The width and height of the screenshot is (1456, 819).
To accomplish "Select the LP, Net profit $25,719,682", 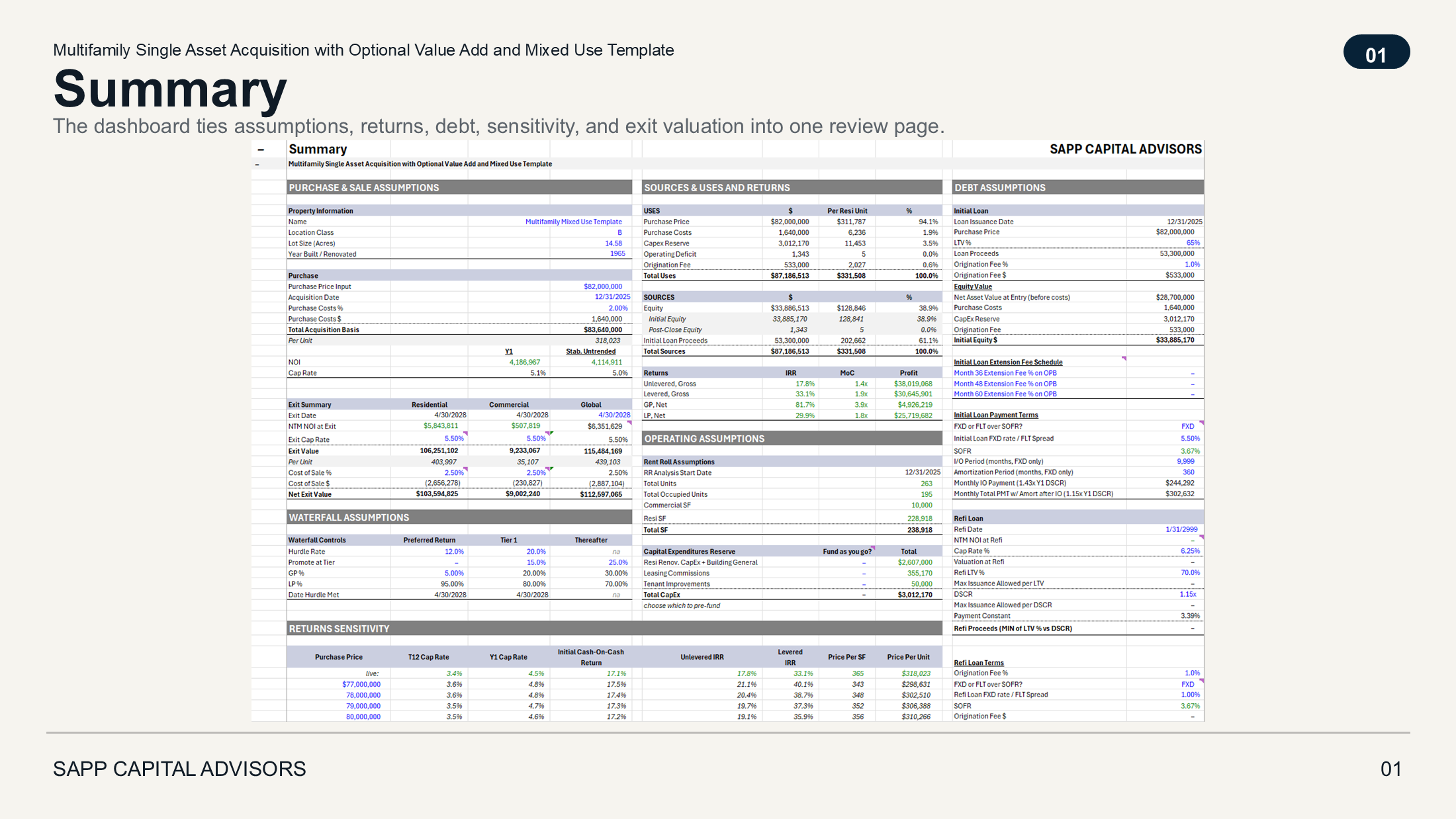I will [913, 415].
